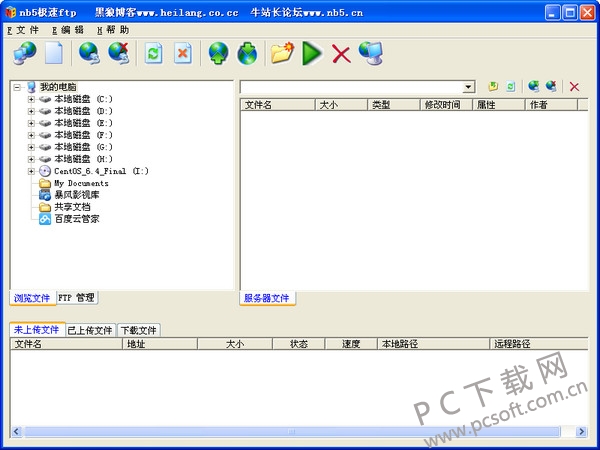Click the small refresh icon in server toolbar

(511, 86)
